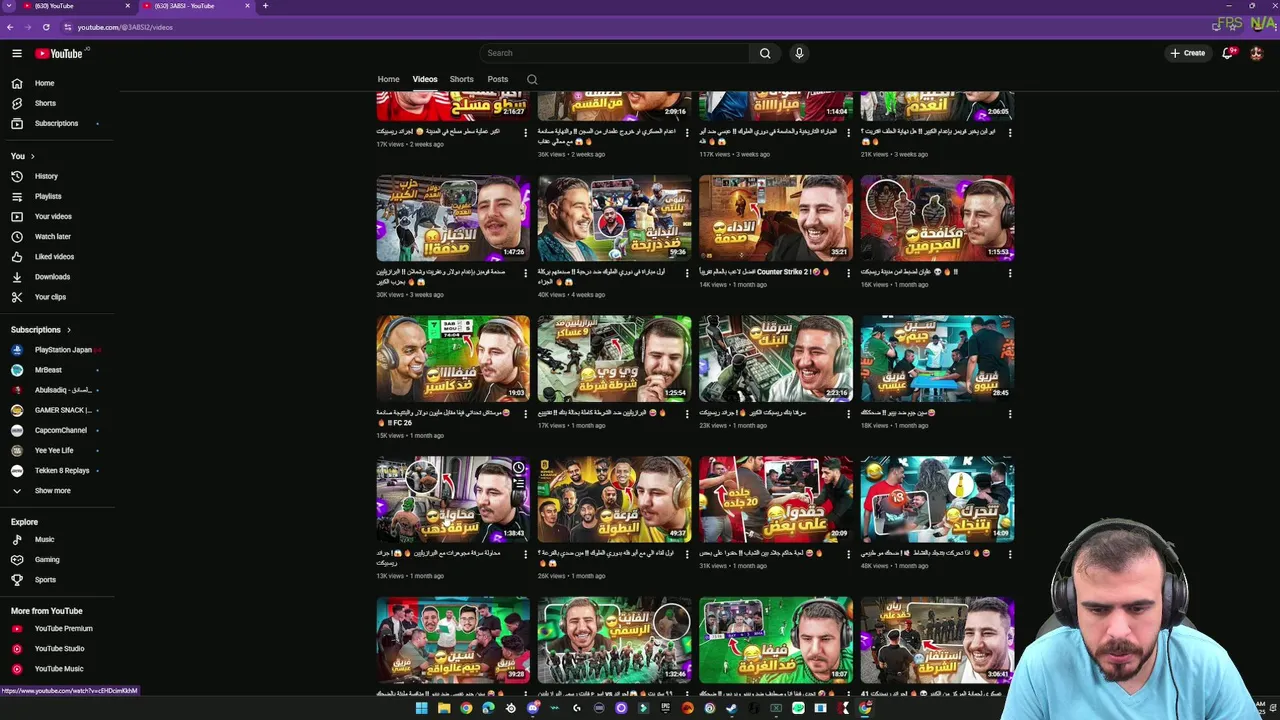Open the Subscriptions page from the sidebar
Viewport: 1280px width, 720px height.
coord(57,123)
